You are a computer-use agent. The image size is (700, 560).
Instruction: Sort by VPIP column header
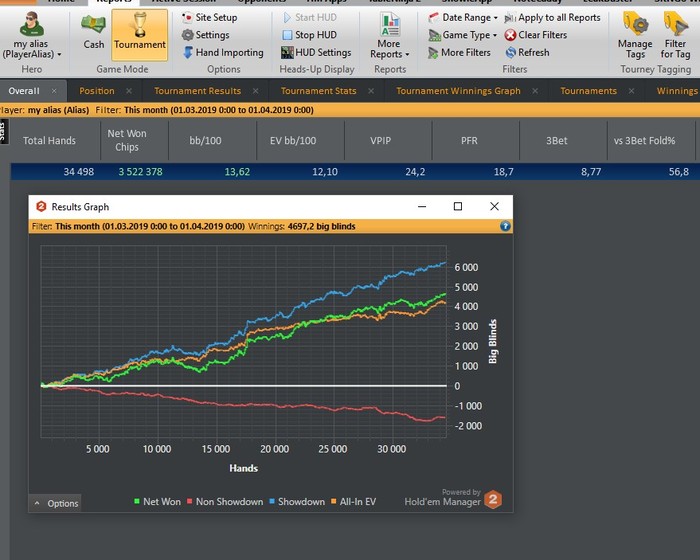pyautogui.click(x=388, y=140)
